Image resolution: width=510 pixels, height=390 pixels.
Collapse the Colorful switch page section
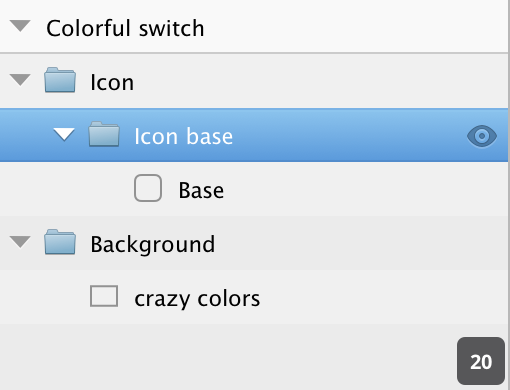click(x=20, y=26)
